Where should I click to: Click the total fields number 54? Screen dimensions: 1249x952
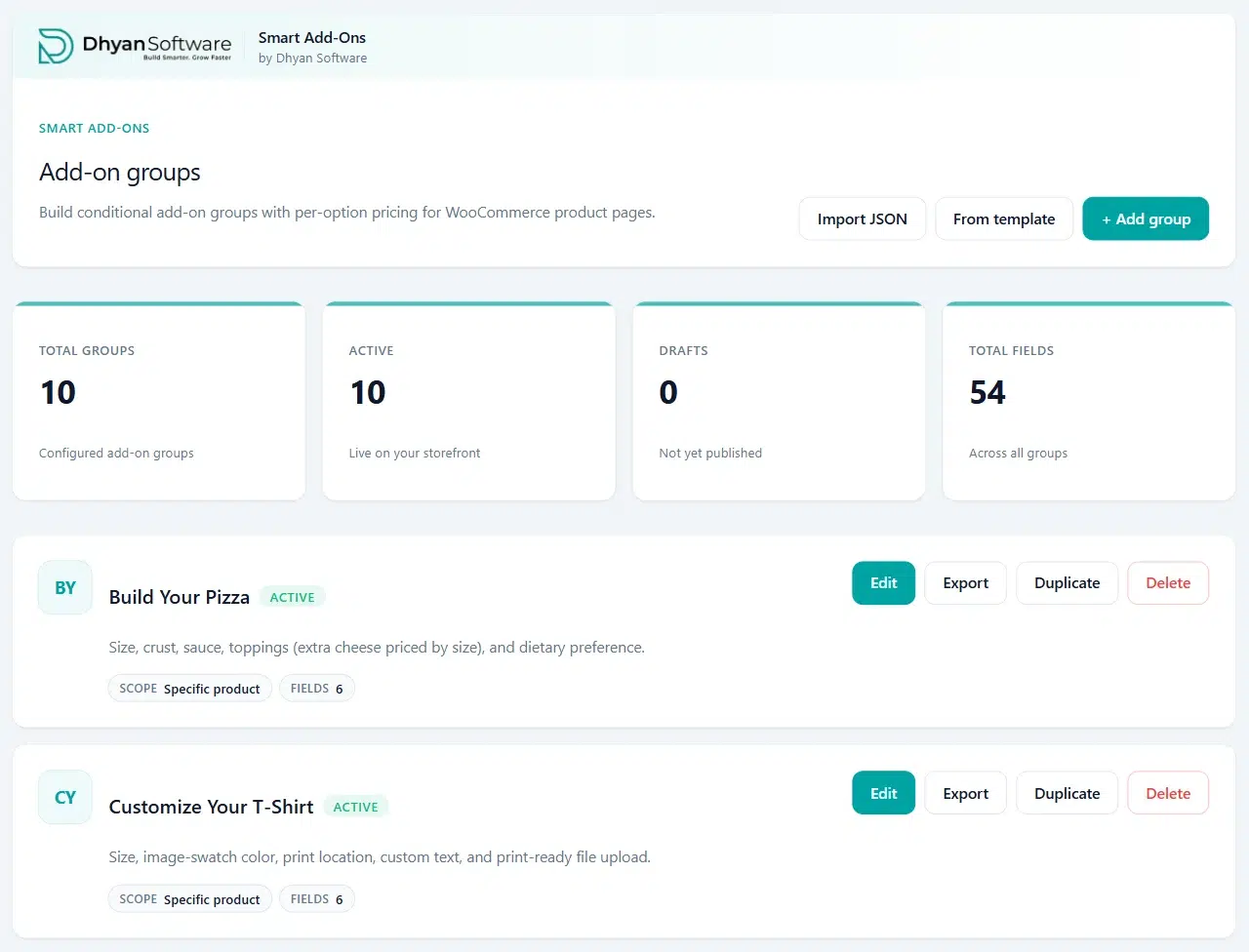click(987, 392)
